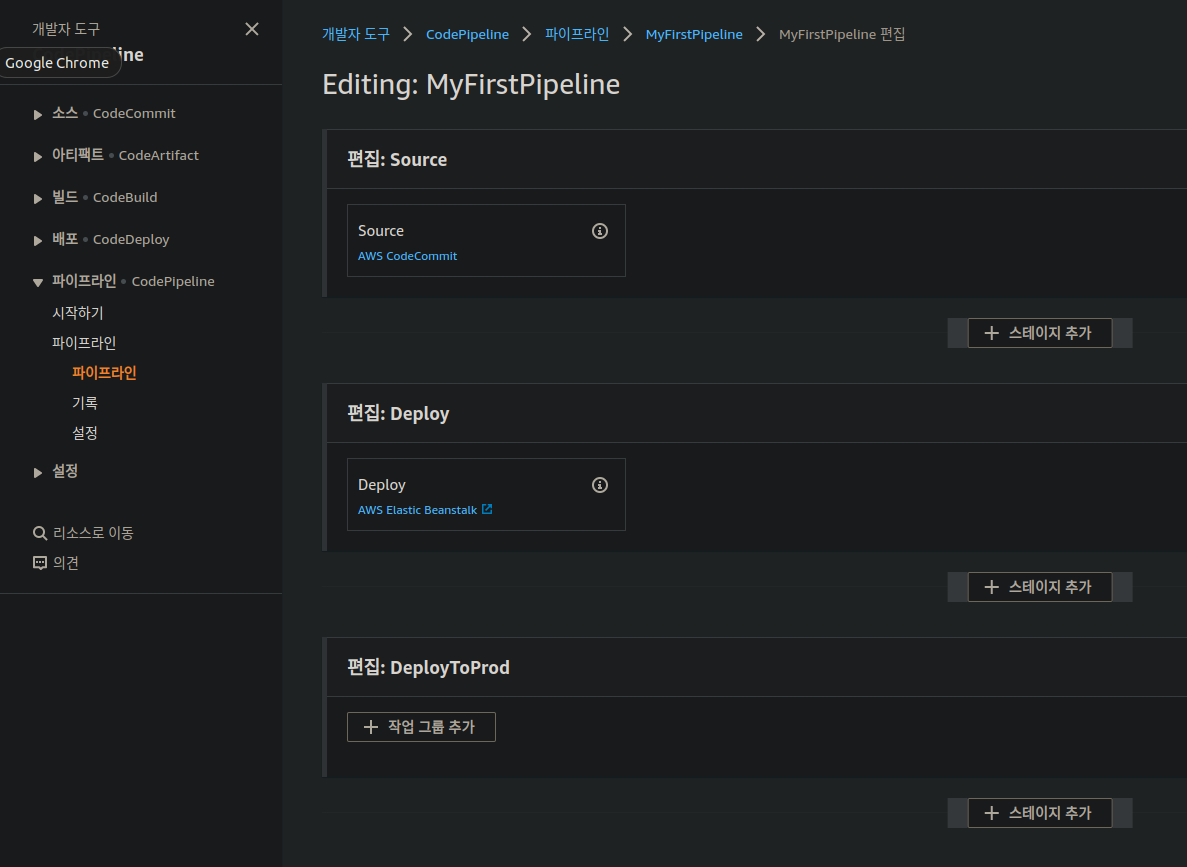
Task: Close the developer tools side navigation
Action: tap(252, 29)
